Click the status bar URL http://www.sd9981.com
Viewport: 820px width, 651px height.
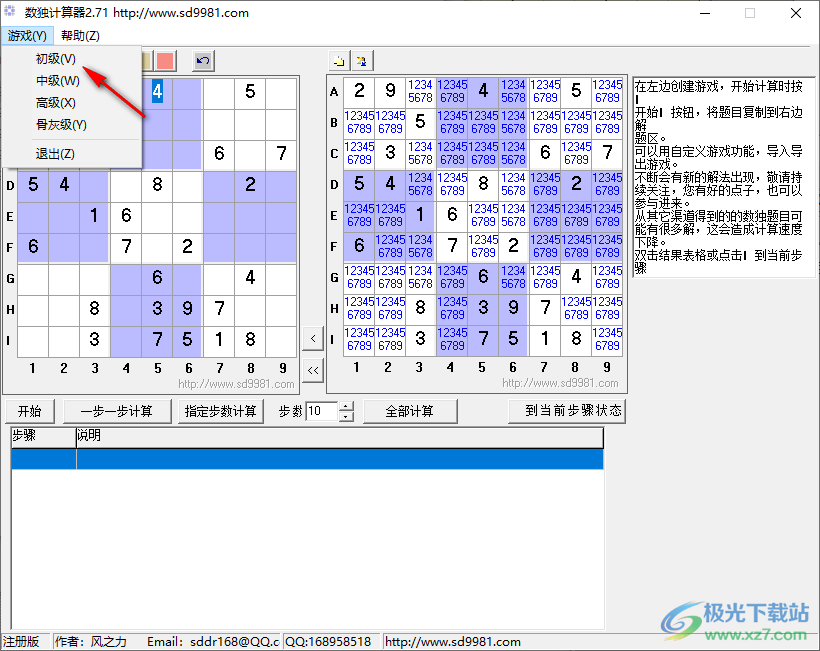point(453,642)
